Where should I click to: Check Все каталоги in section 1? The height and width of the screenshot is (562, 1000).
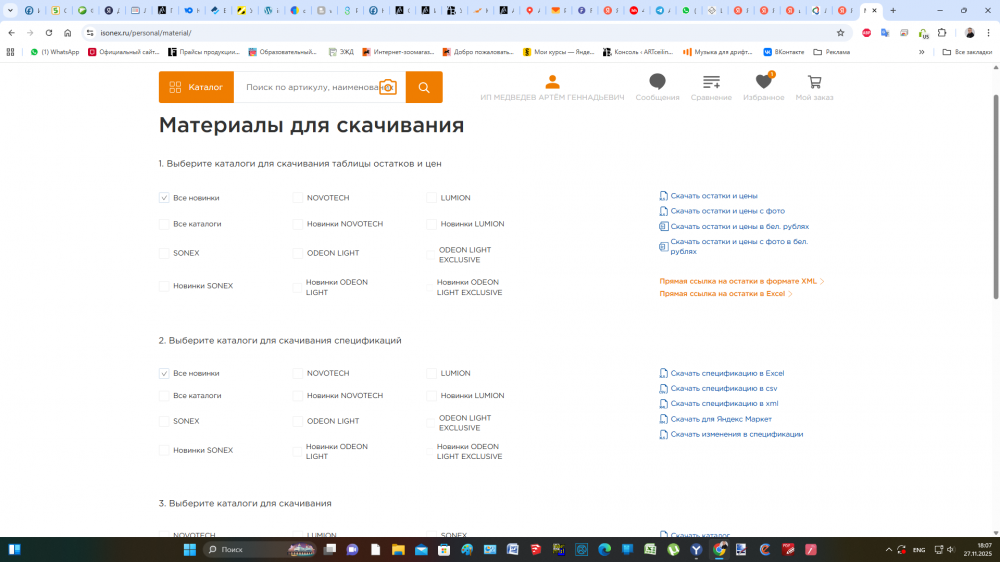(x=164, y=224)
